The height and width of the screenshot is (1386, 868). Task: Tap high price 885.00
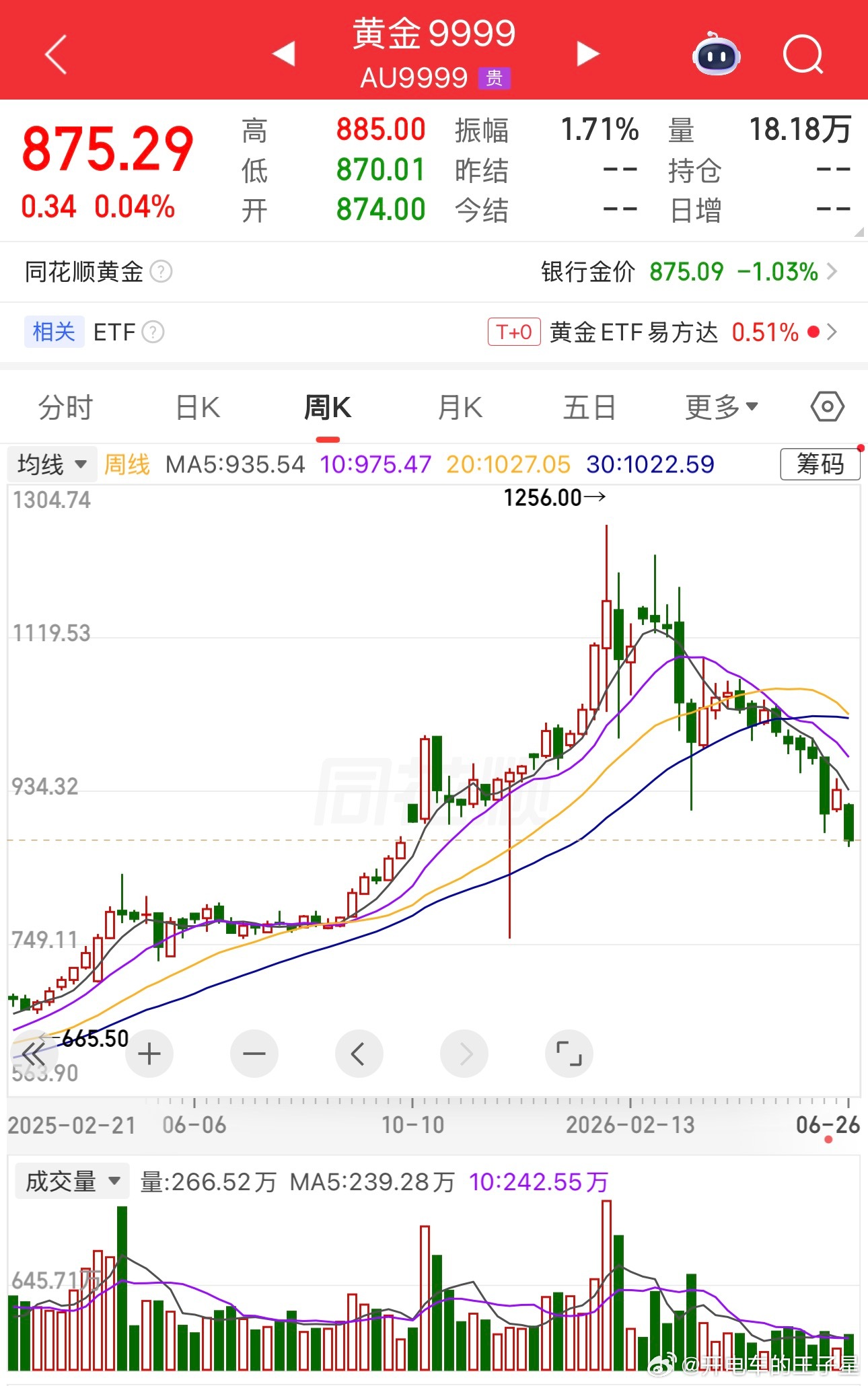click(381, 129)
